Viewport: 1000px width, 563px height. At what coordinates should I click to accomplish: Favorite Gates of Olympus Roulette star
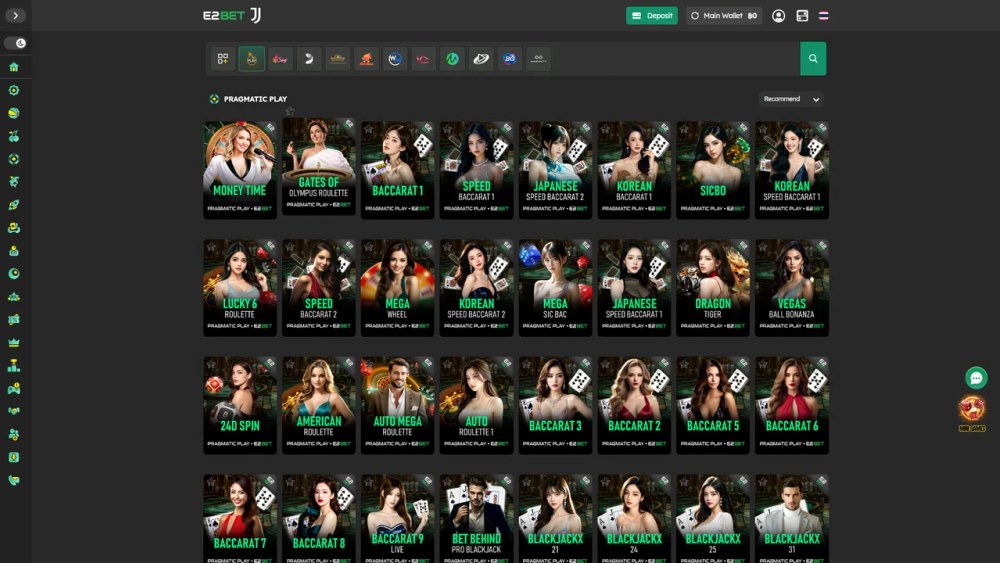coord(290,111)
